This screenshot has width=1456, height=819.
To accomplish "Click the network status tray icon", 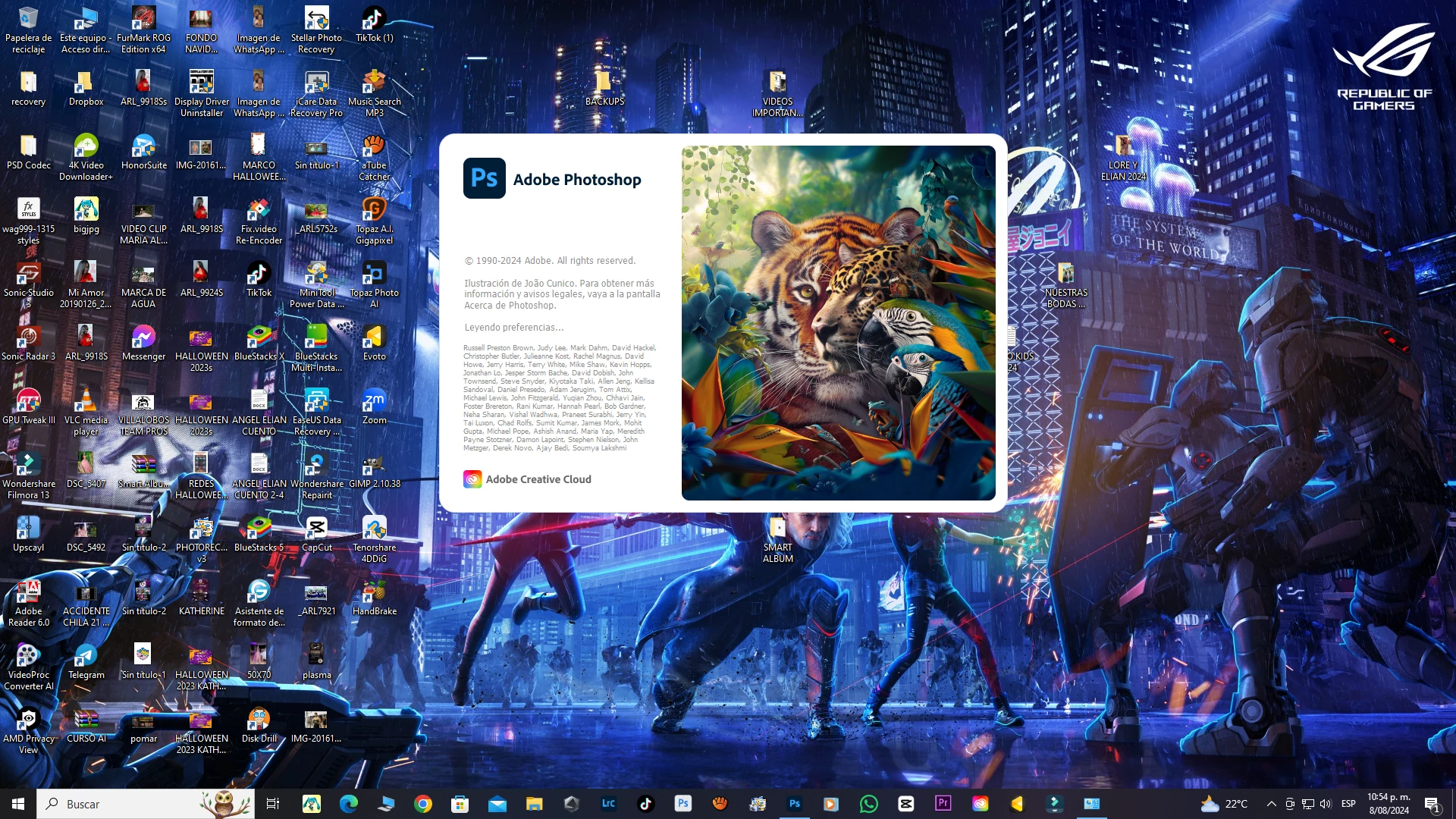I will click(1308, 804).
